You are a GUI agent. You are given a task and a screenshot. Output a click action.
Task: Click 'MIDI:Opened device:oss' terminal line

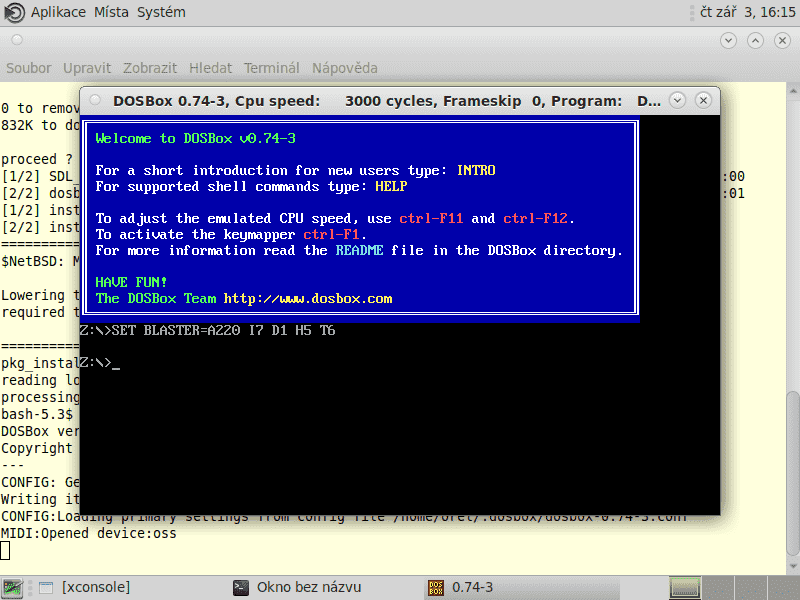pos(89,533)
